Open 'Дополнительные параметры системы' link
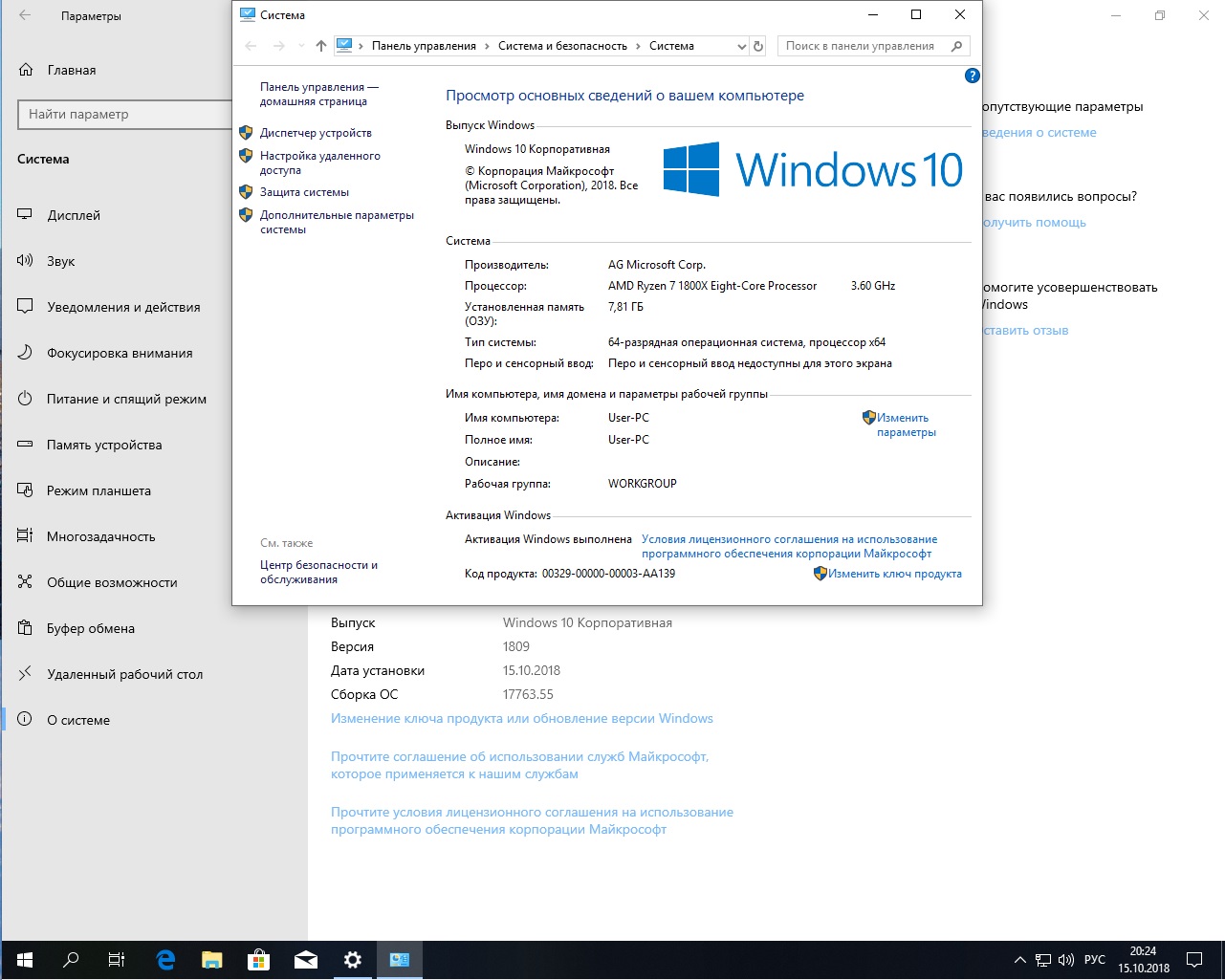Viewport: 1225px width, 980px height. (337, 222)
